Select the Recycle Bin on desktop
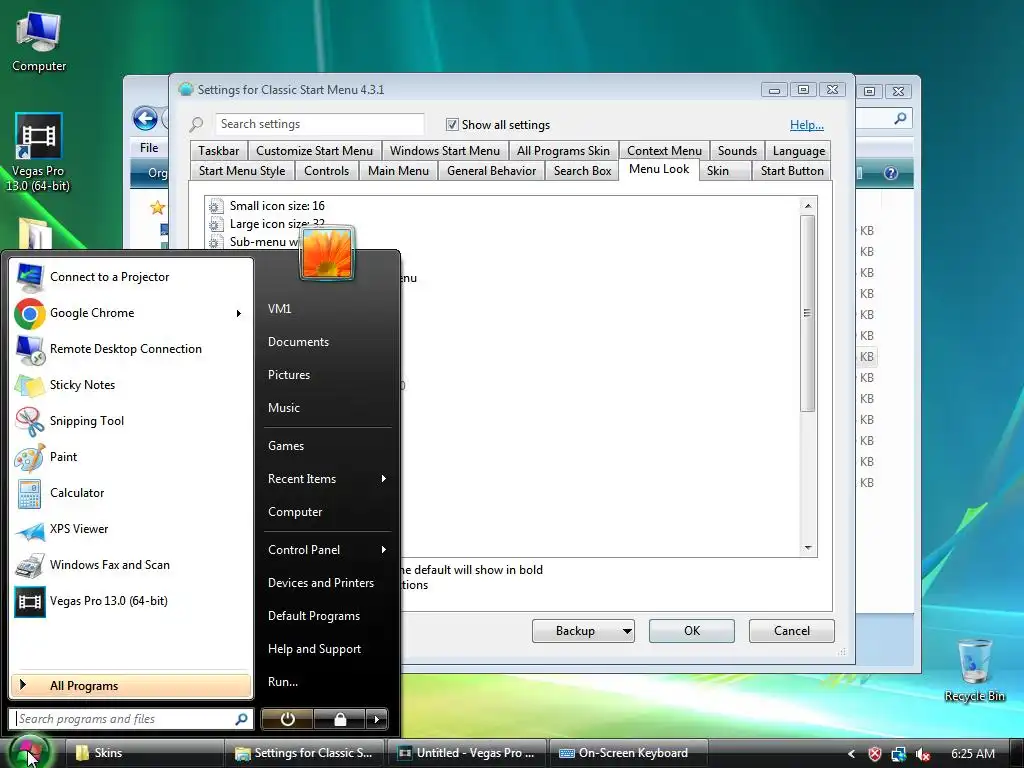 [974, 670]
